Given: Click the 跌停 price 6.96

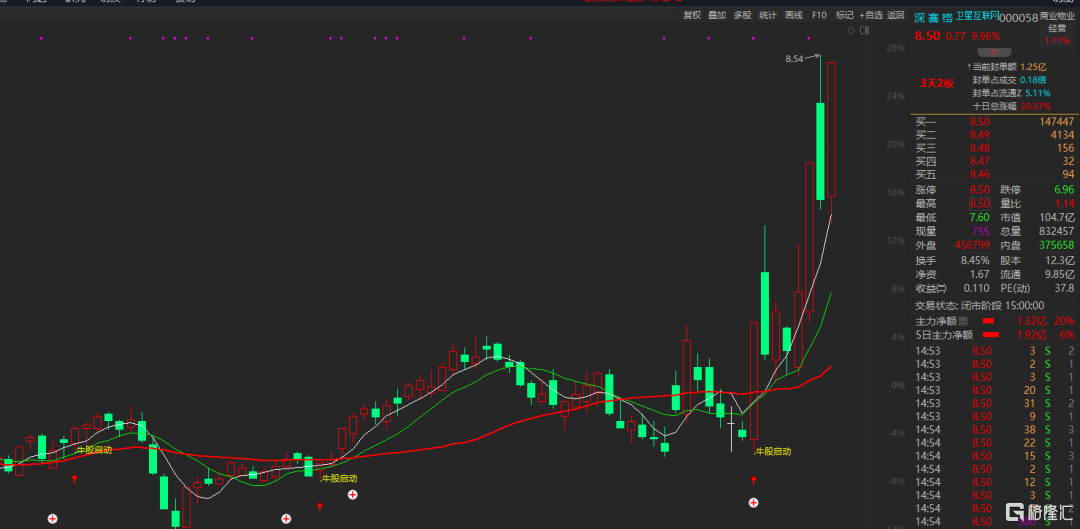Looking at the screenshot, I should coord(1063,189).
